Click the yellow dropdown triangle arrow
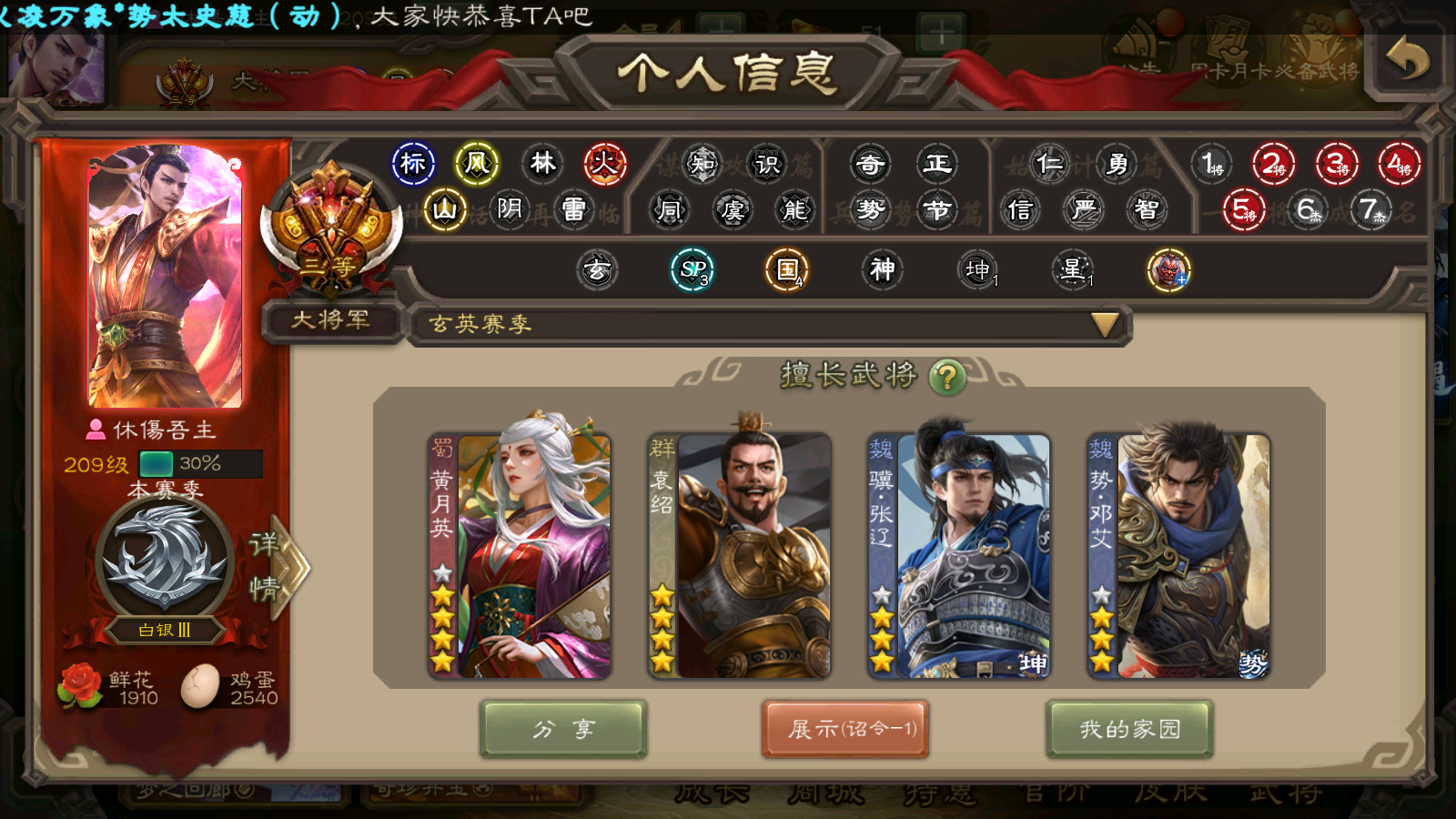This screenshot has width=1456, height=819. click(x=1105, y=325)
